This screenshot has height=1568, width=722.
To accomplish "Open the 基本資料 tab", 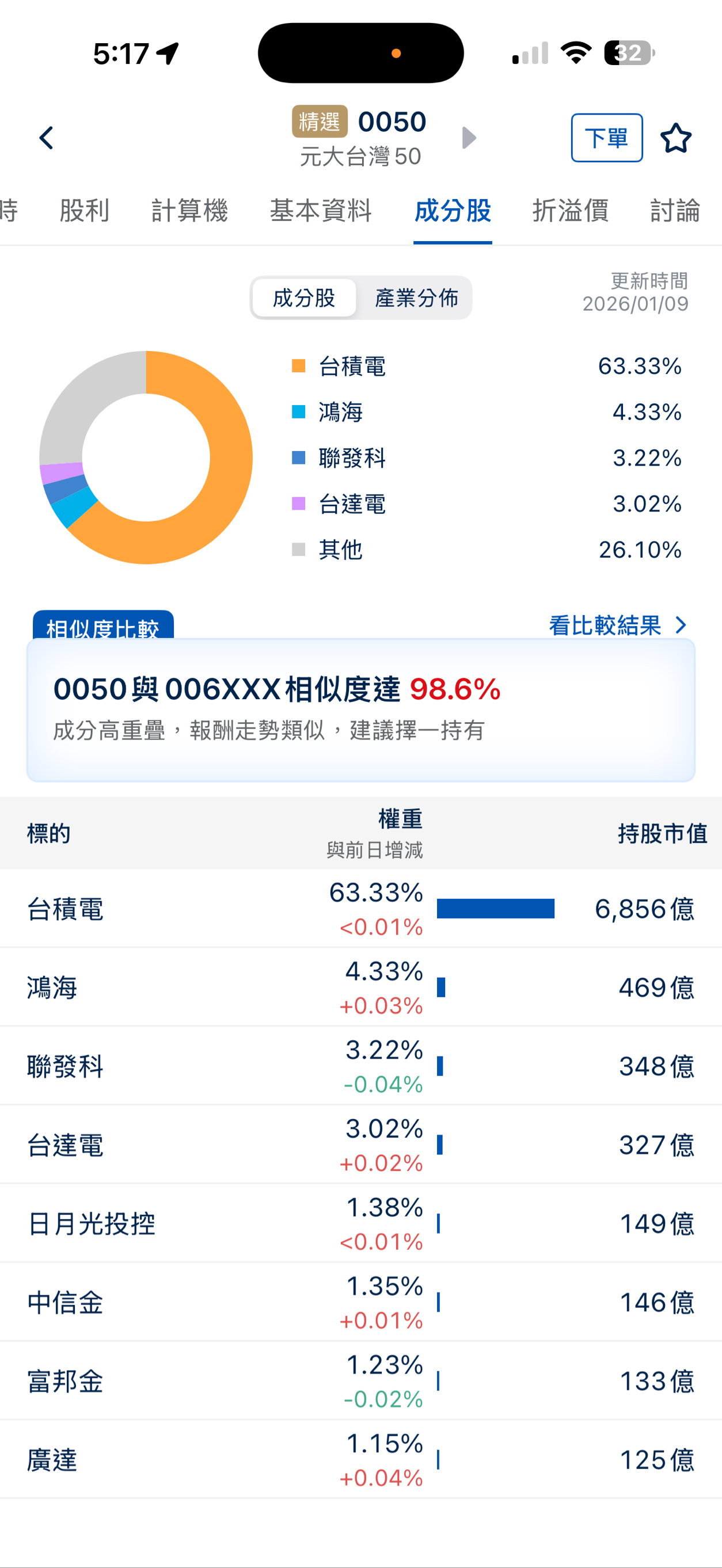I will tap(321, 211).
